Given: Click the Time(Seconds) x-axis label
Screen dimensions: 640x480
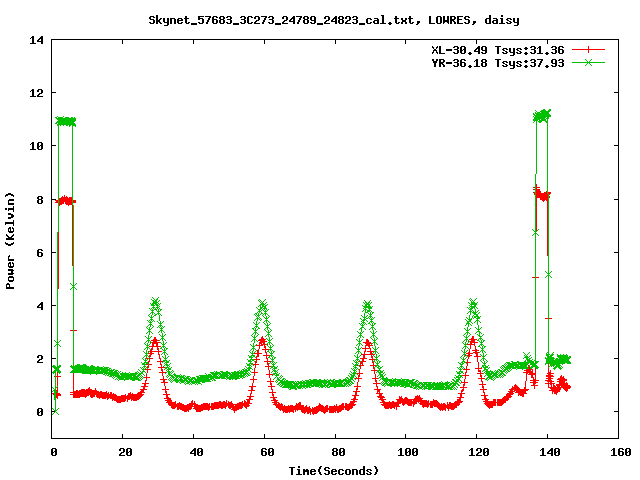Looking at the screenshot, I should (333, 471).
